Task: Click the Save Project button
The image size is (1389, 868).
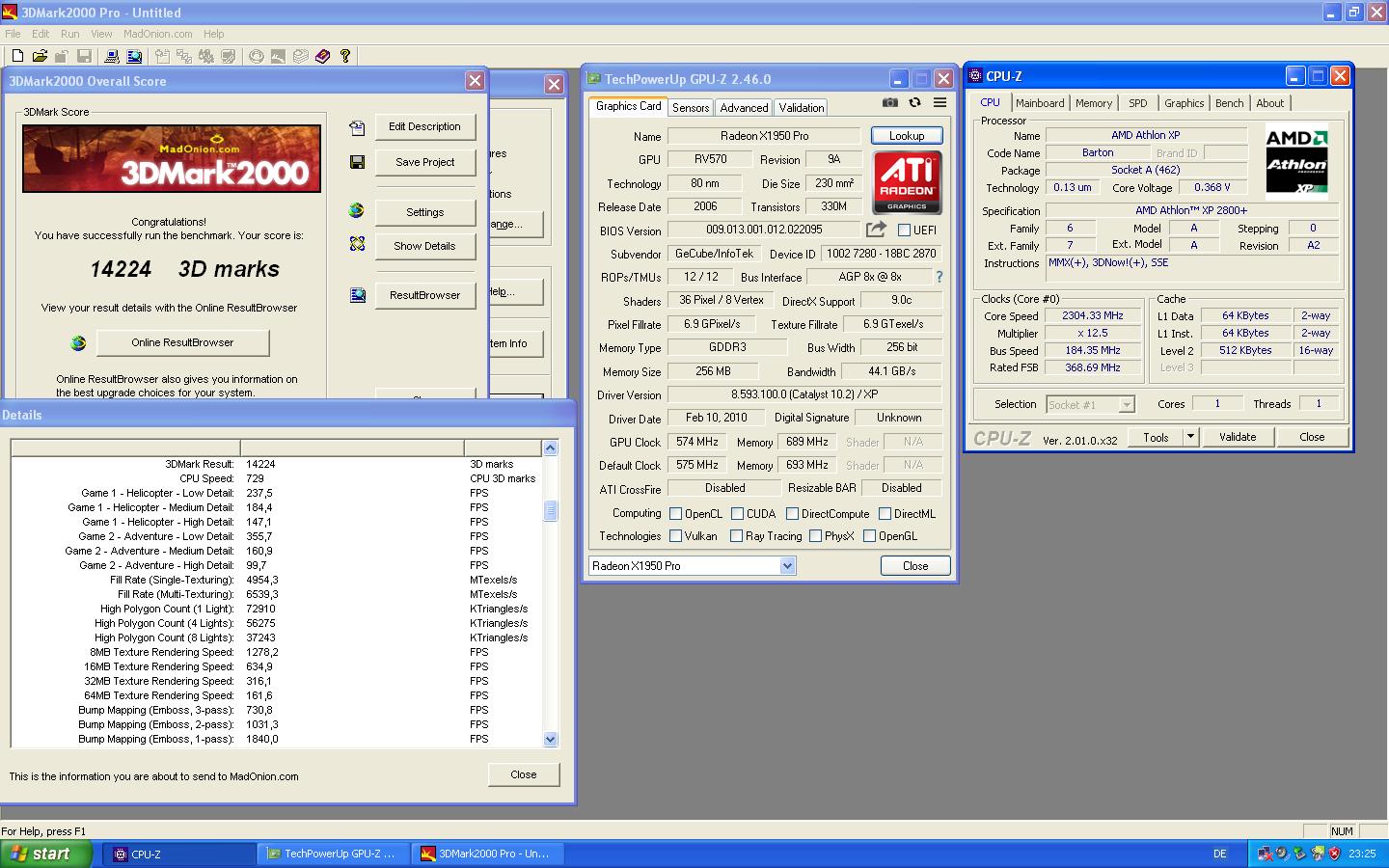Action: point(424,162)
